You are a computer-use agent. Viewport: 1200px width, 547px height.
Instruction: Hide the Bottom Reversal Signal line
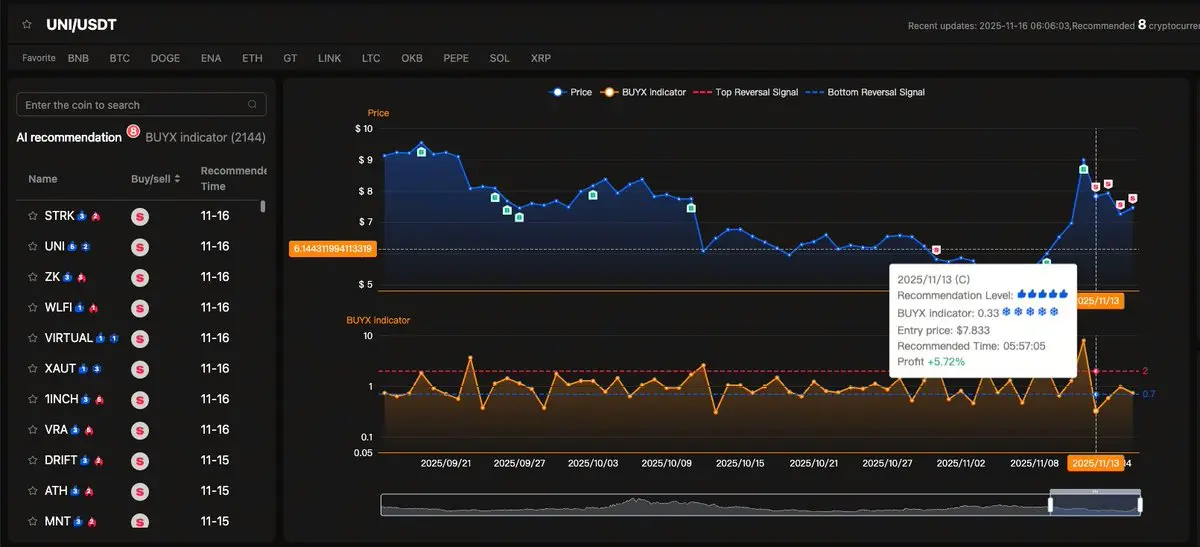click(x=866, y=92)
